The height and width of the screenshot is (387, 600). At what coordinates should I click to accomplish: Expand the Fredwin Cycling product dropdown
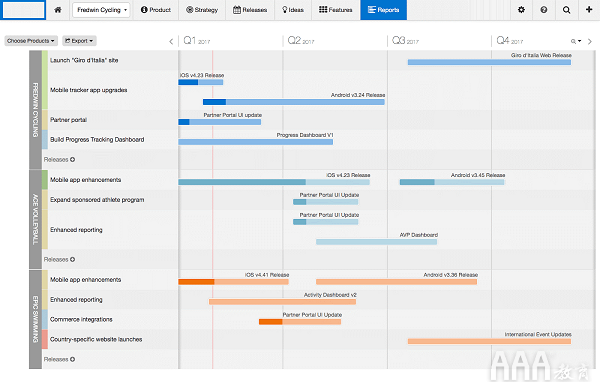click(x=101, y=10)
